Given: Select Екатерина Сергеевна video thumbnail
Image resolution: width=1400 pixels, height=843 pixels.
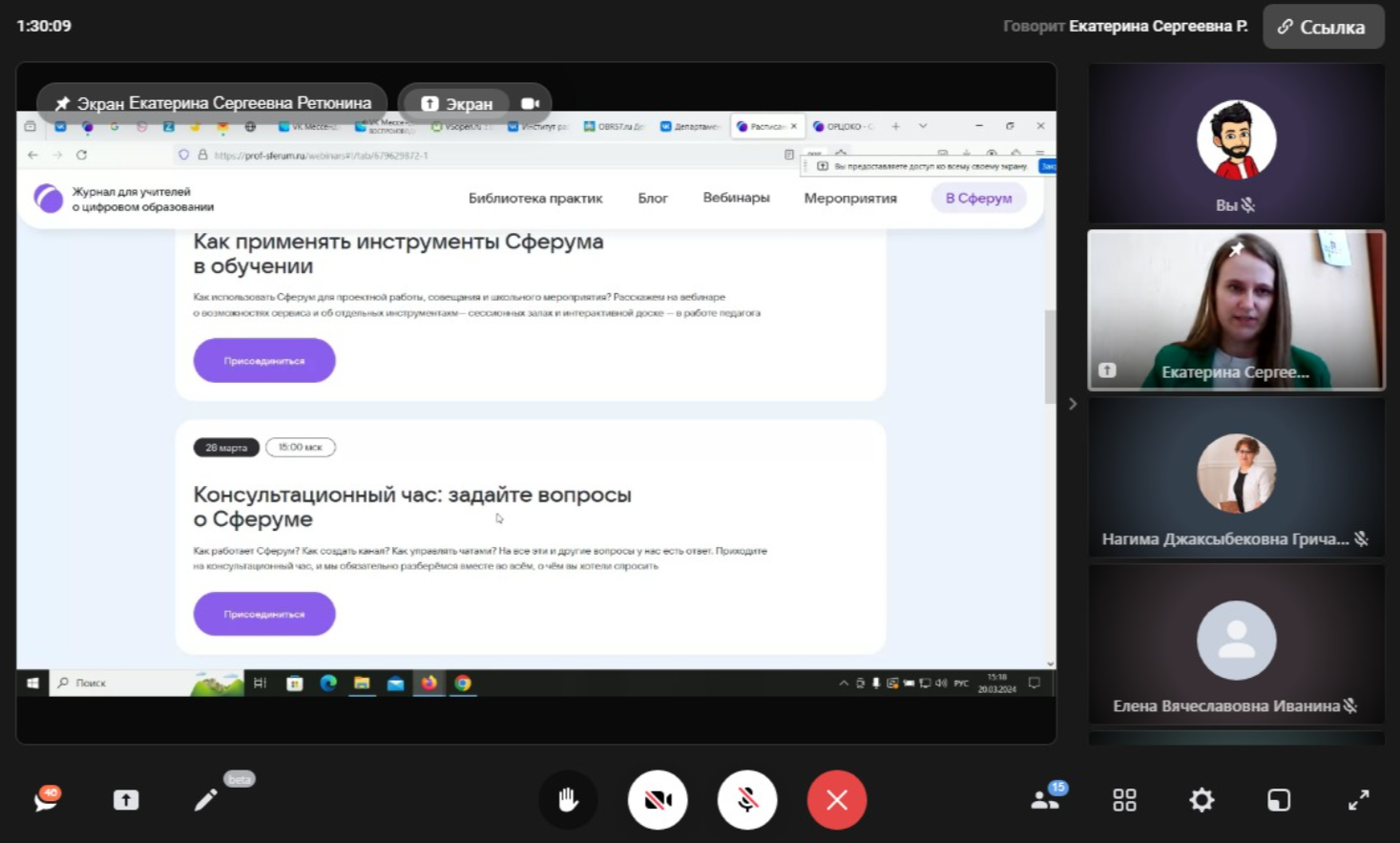Looking at the screenshot, I should tap(1236, 309).
